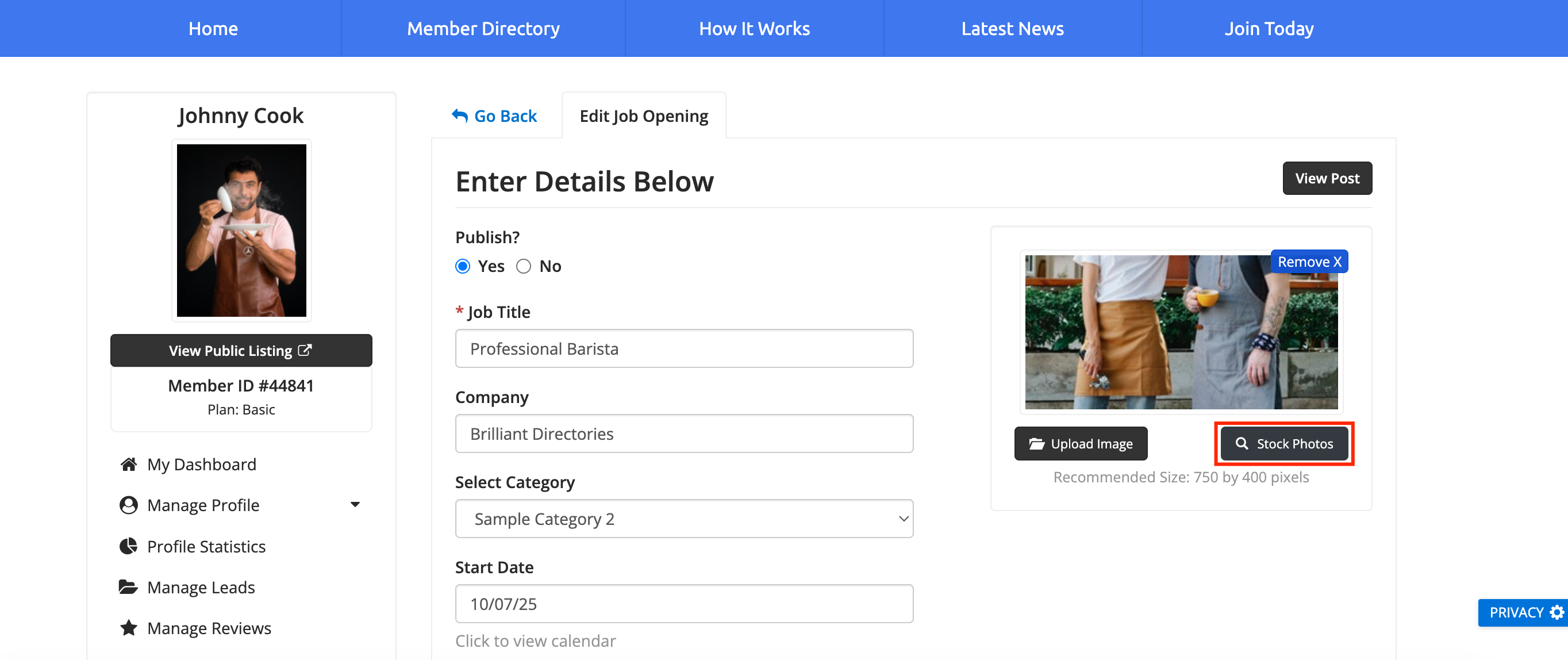
Task: Click the Manage Leads folder icon
Action: point(128,587)
